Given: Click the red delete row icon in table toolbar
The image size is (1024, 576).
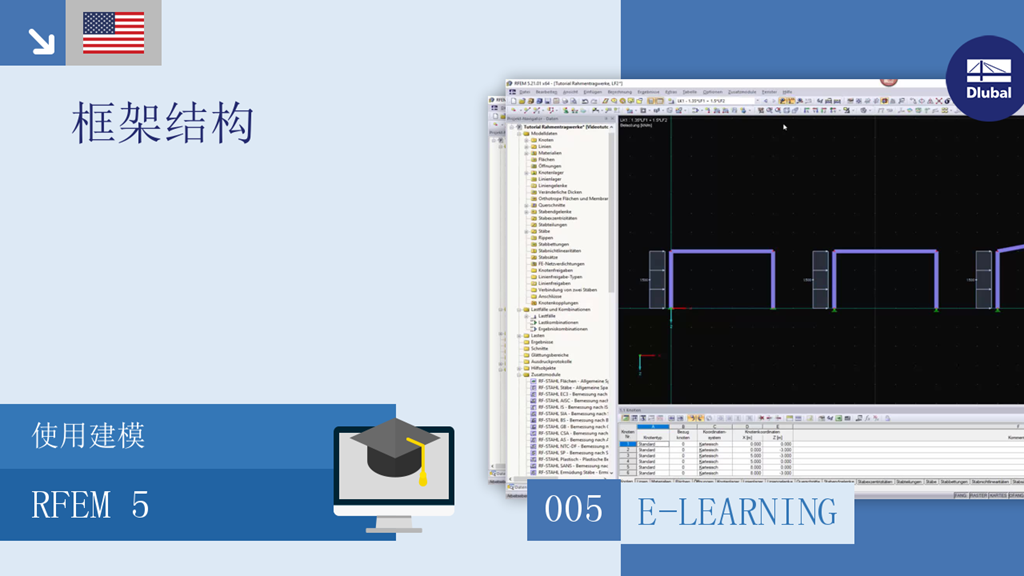Looking at the screenshot, I should coord(761,418).
